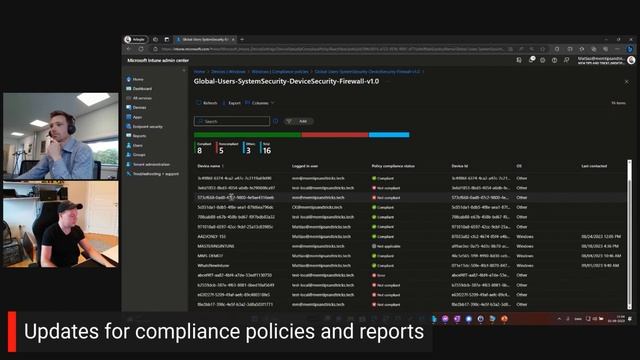This screenshot has height=360, width=640.
Task: Open the Intune notifications bell icon
Action: (x=531, y=60)
